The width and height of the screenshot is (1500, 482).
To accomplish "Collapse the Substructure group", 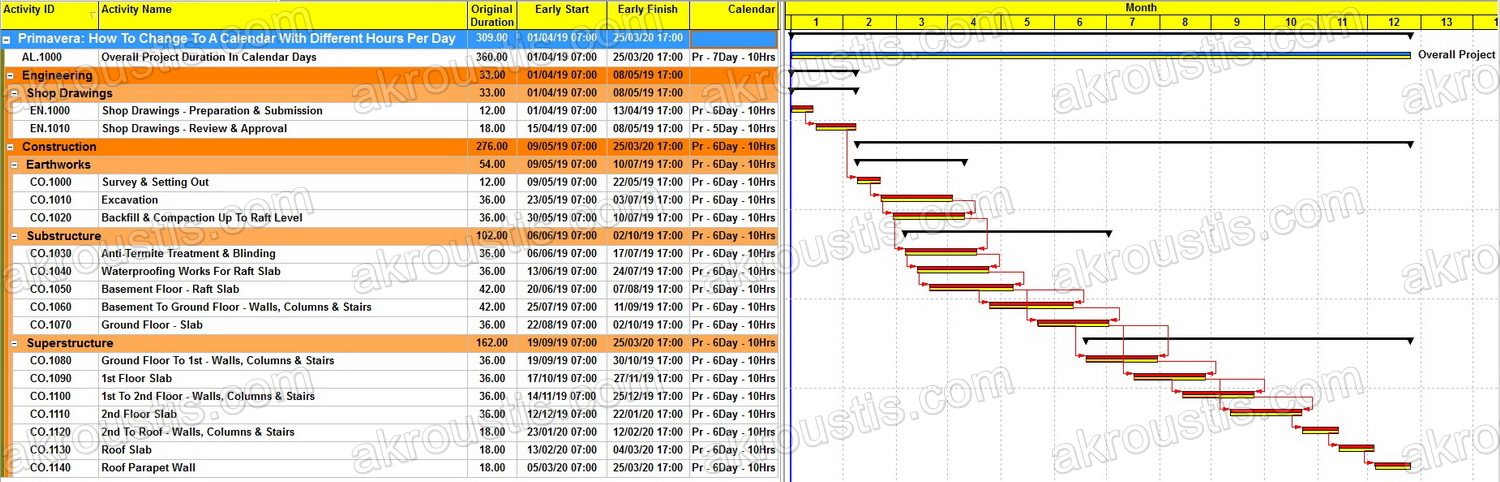I will pyautogui.click(x=15, y=236).
